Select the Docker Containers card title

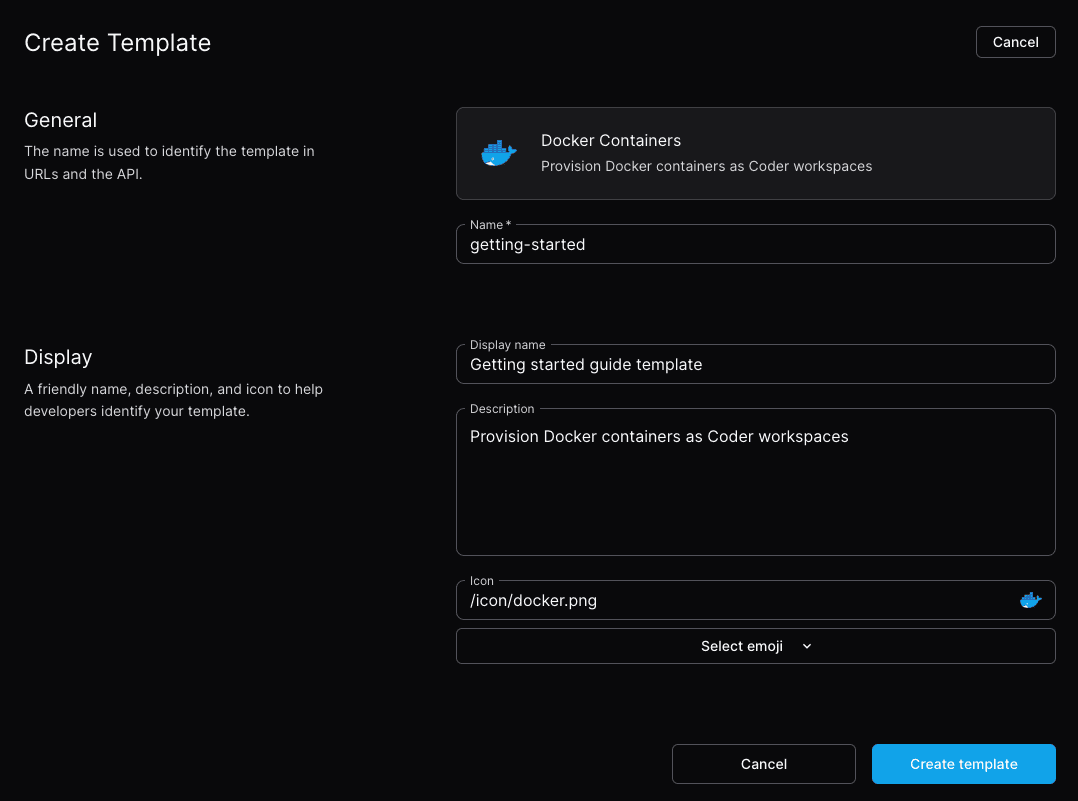click(x=610, y=140)
